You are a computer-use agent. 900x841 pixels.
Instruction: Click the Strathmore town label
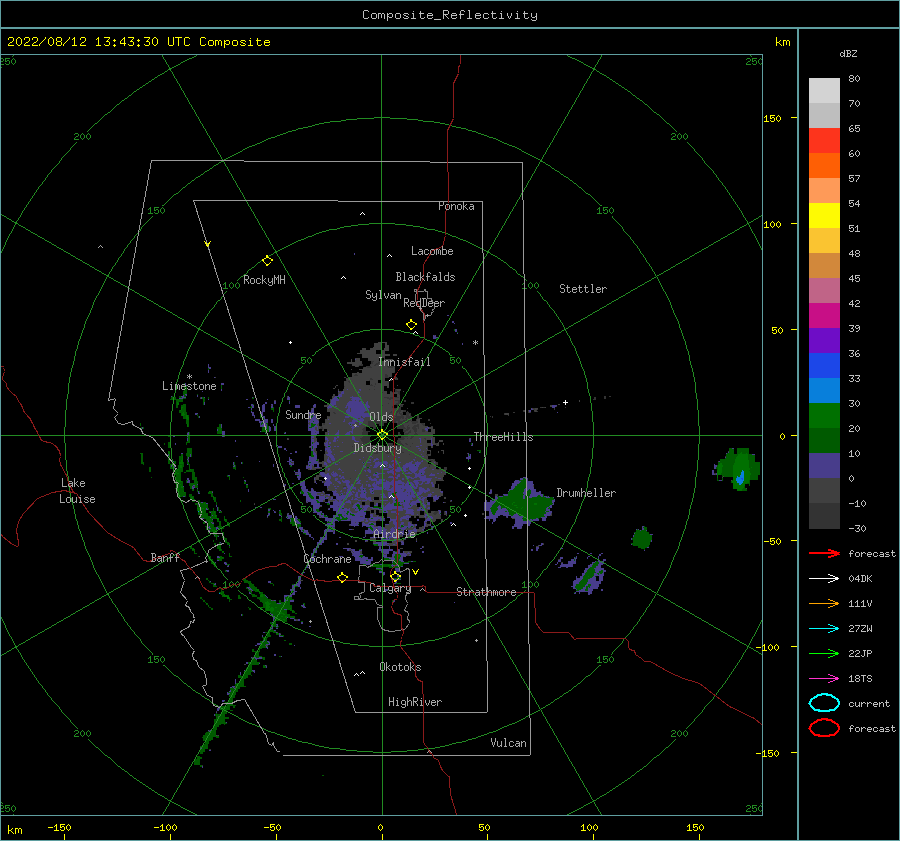[486, 592]
